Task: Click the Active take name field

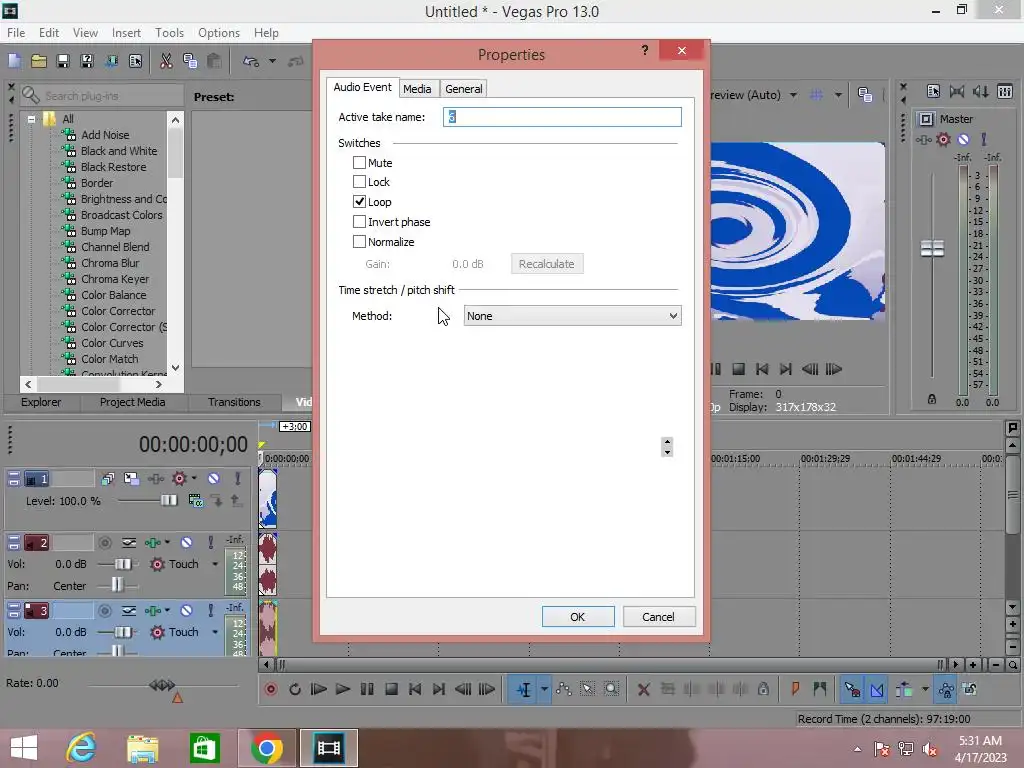Action: tap(562, 117)
